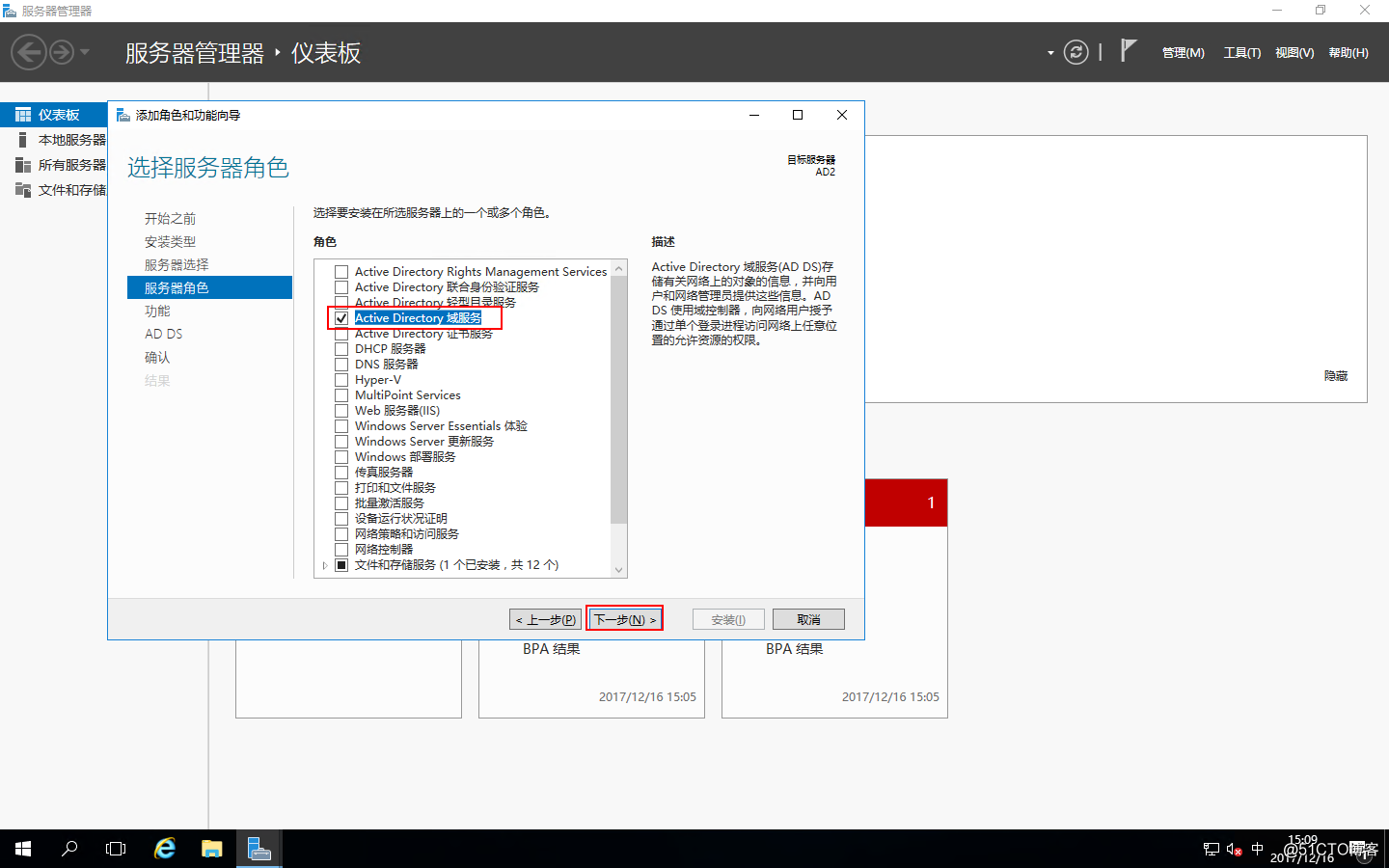Click the network icon in system tray
1389x868 pixels.
point(1212,850)
